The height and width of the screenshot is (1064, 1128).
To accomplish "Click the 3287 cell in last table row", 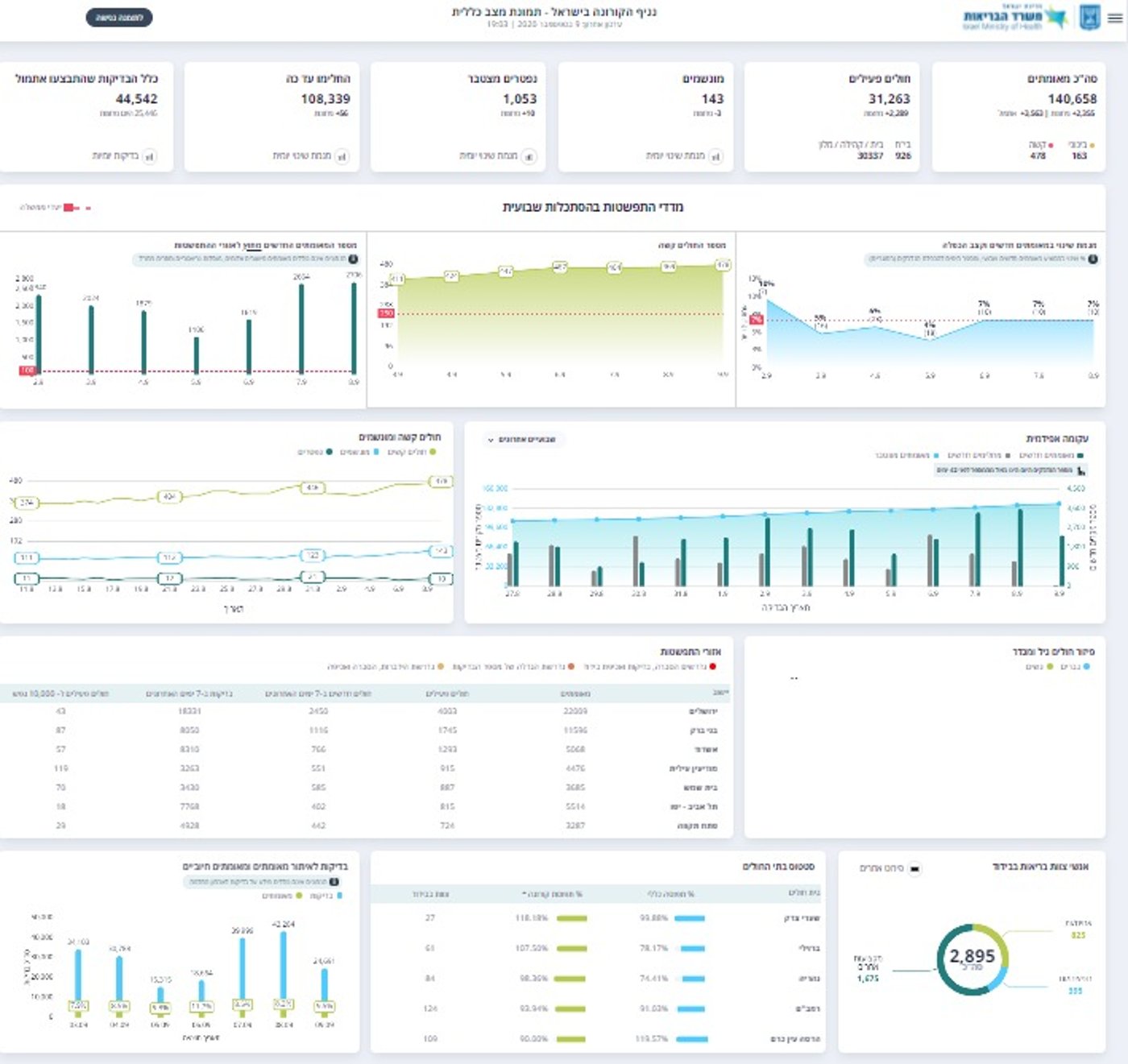I will pos(575,826).
